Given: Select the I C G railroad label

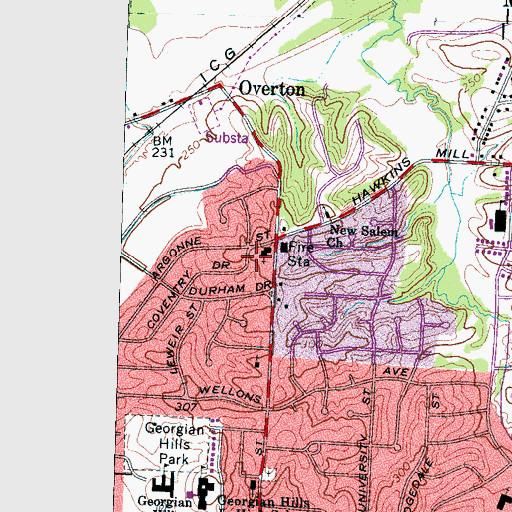Looking at the screenshot, I should point(218,65).
